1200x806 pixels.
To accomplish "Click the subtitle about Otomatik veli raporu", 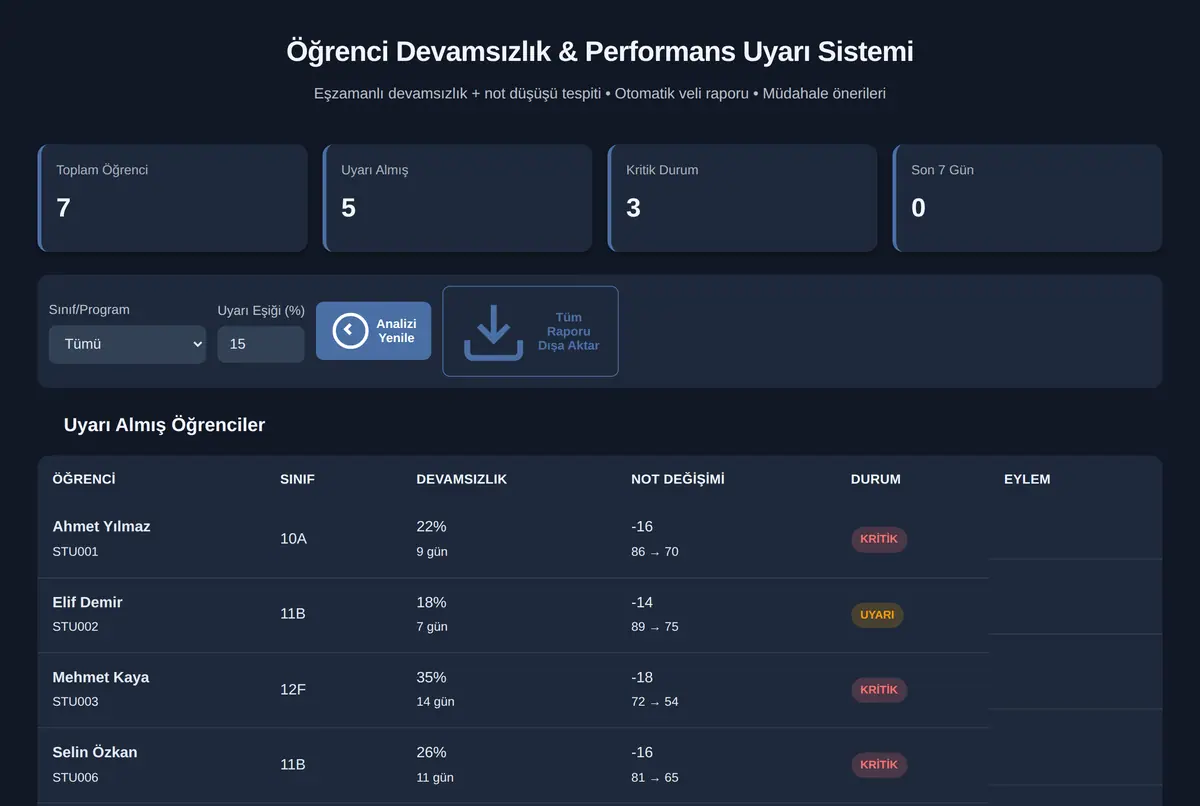I will (x=600, y=93).
